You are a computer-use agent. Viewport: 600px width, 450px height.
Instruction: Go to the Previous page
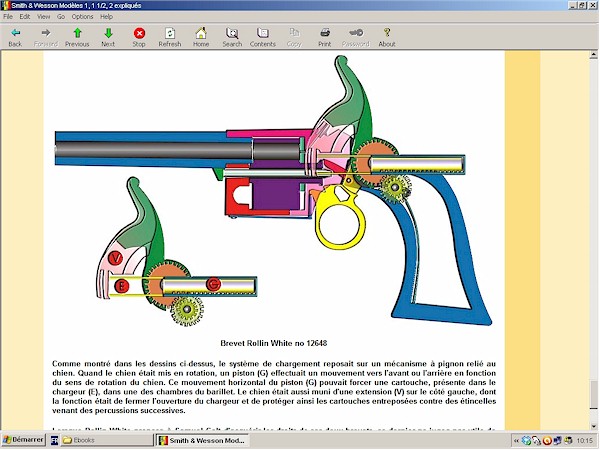[x=77, y=37]
